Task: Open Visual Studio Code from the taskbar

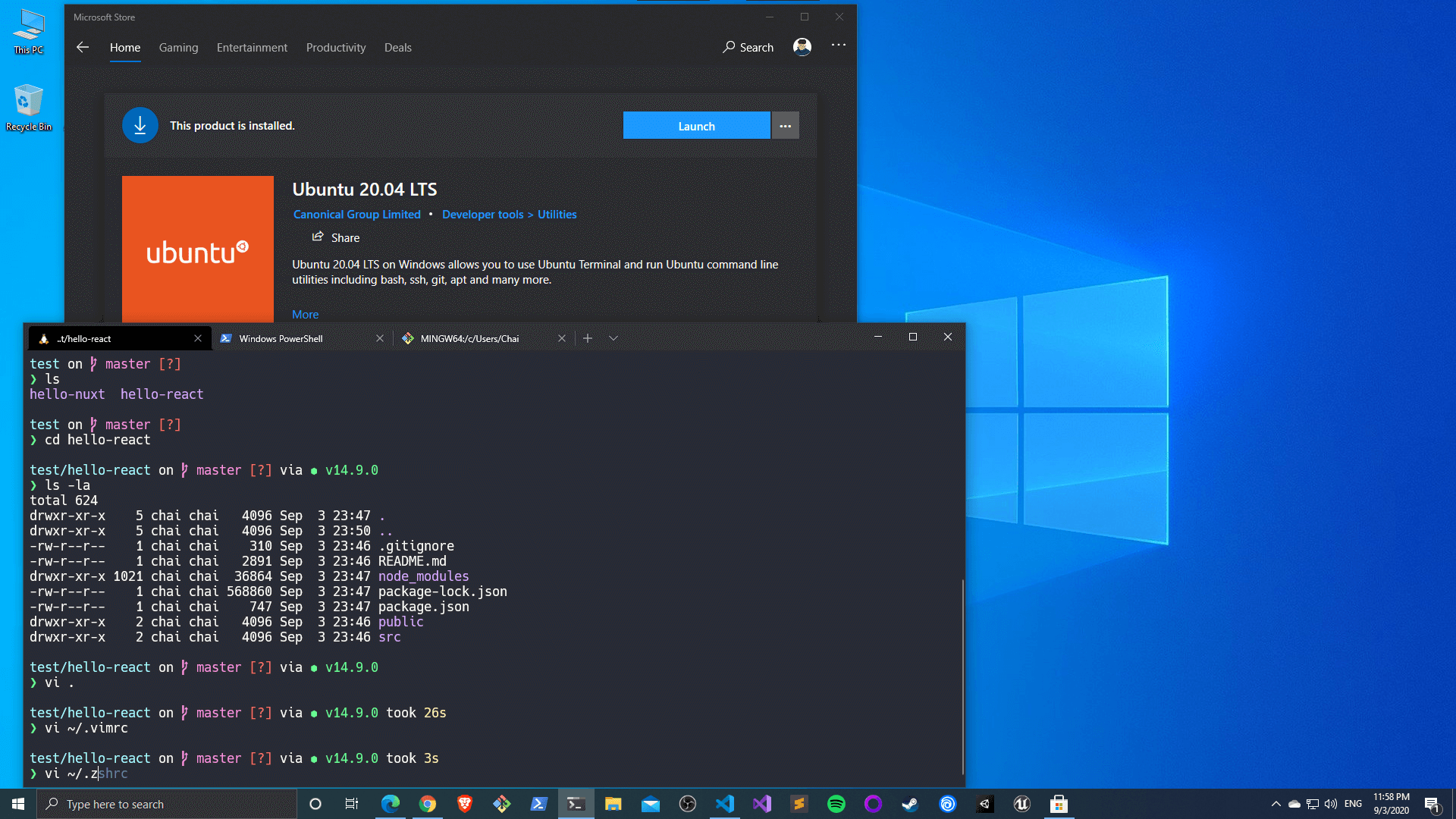Action: point(726,804)
